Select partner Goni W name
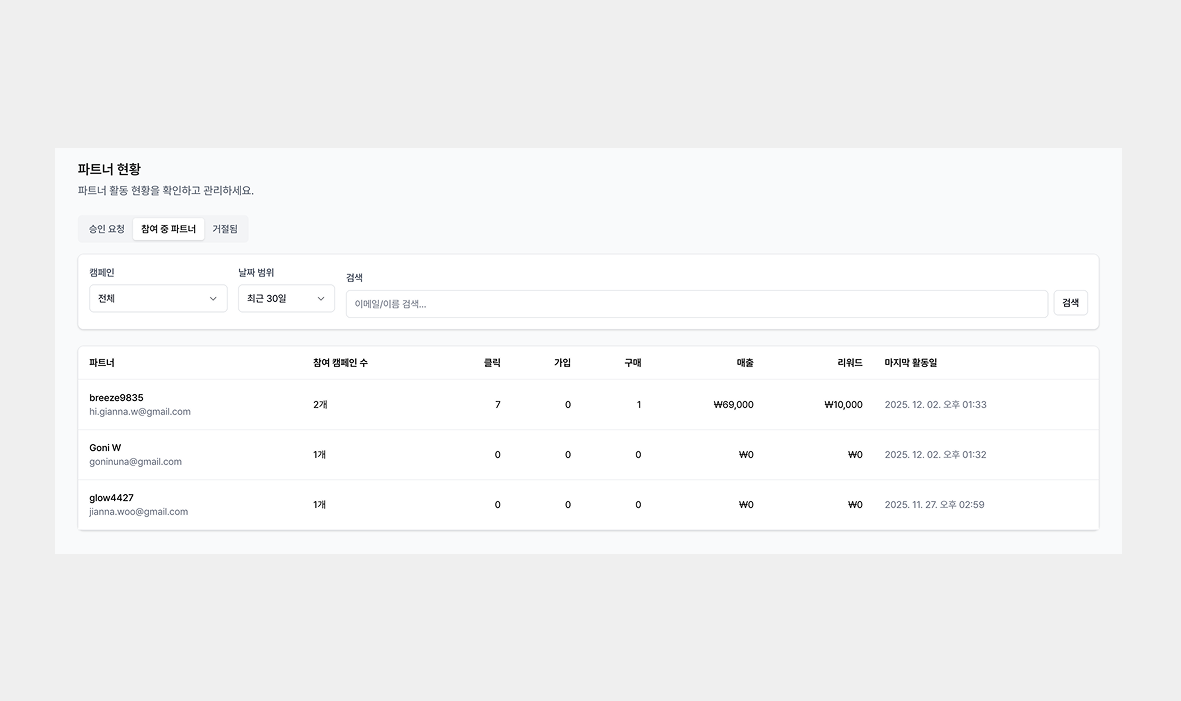Screen dimensions: 1181x701 click(105, 448)
